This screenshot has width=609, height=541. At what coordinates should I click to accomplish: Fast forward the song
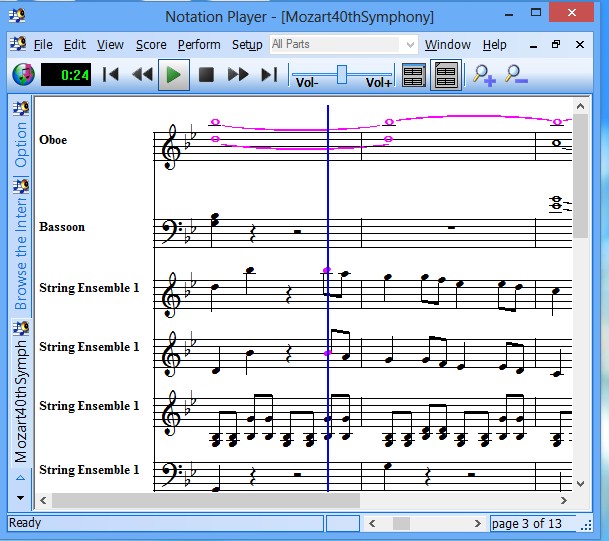point(238,74)
